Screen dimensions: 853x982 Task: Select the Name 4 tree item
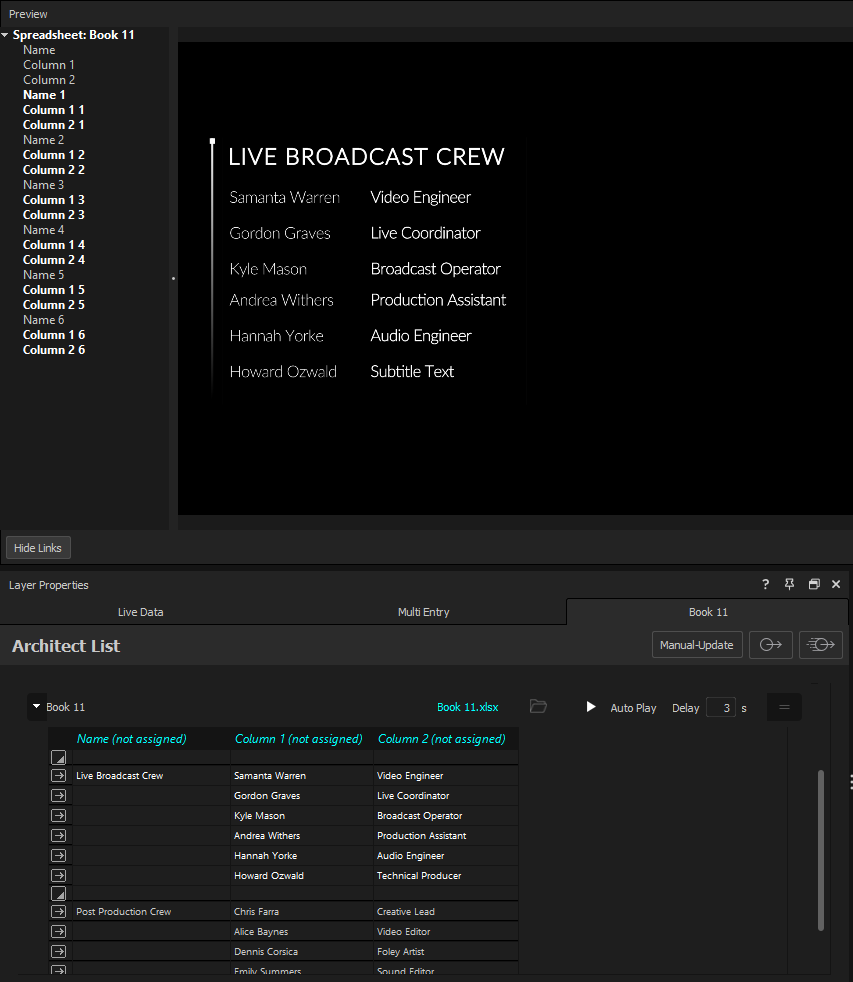[x=43, y=230]
